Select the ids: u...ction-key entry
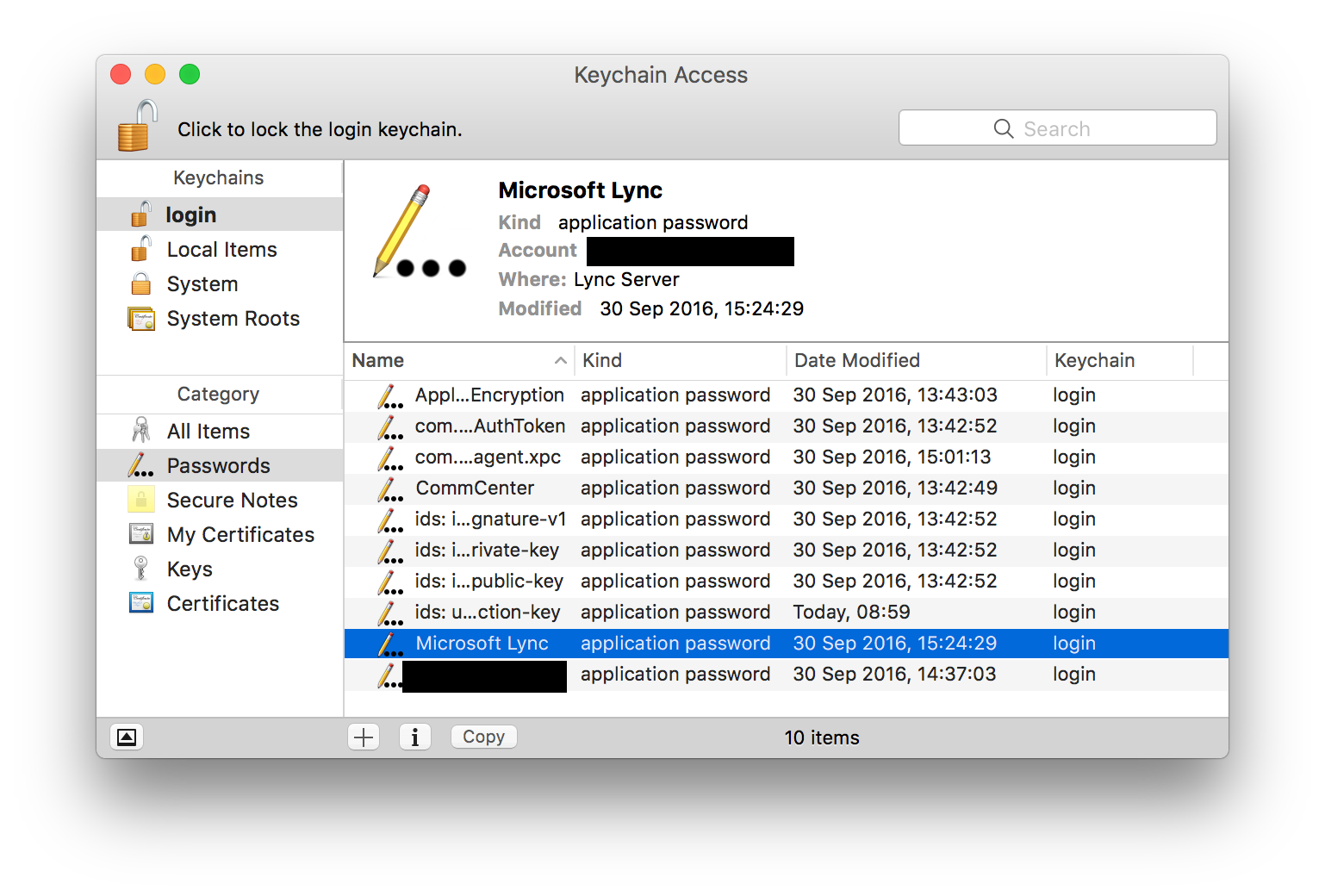This screenshot has width=1325, height=896. tap(786, 612)
